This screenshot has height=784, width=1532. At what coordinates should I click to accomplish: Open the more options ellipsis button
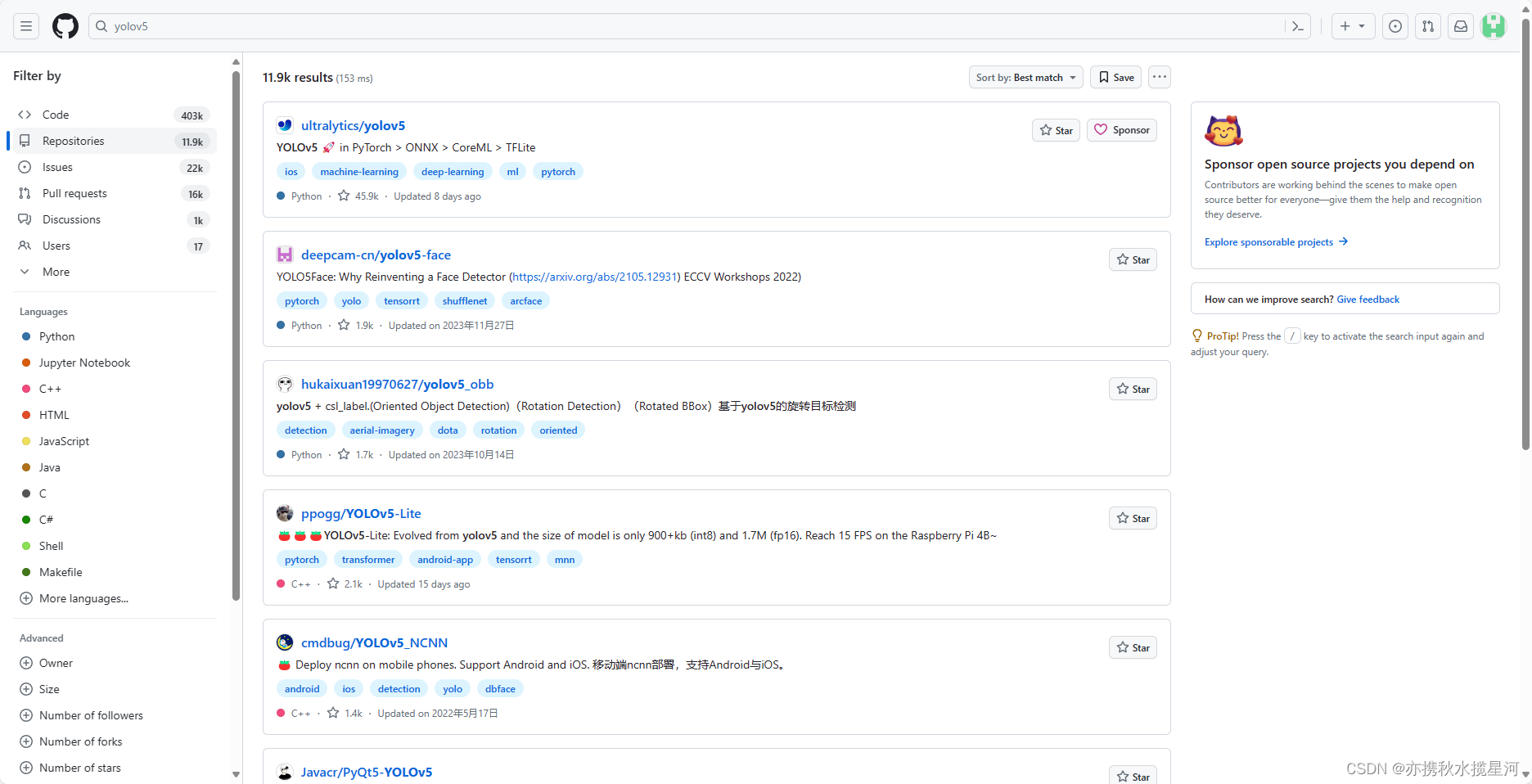[x=1159, y=77]
